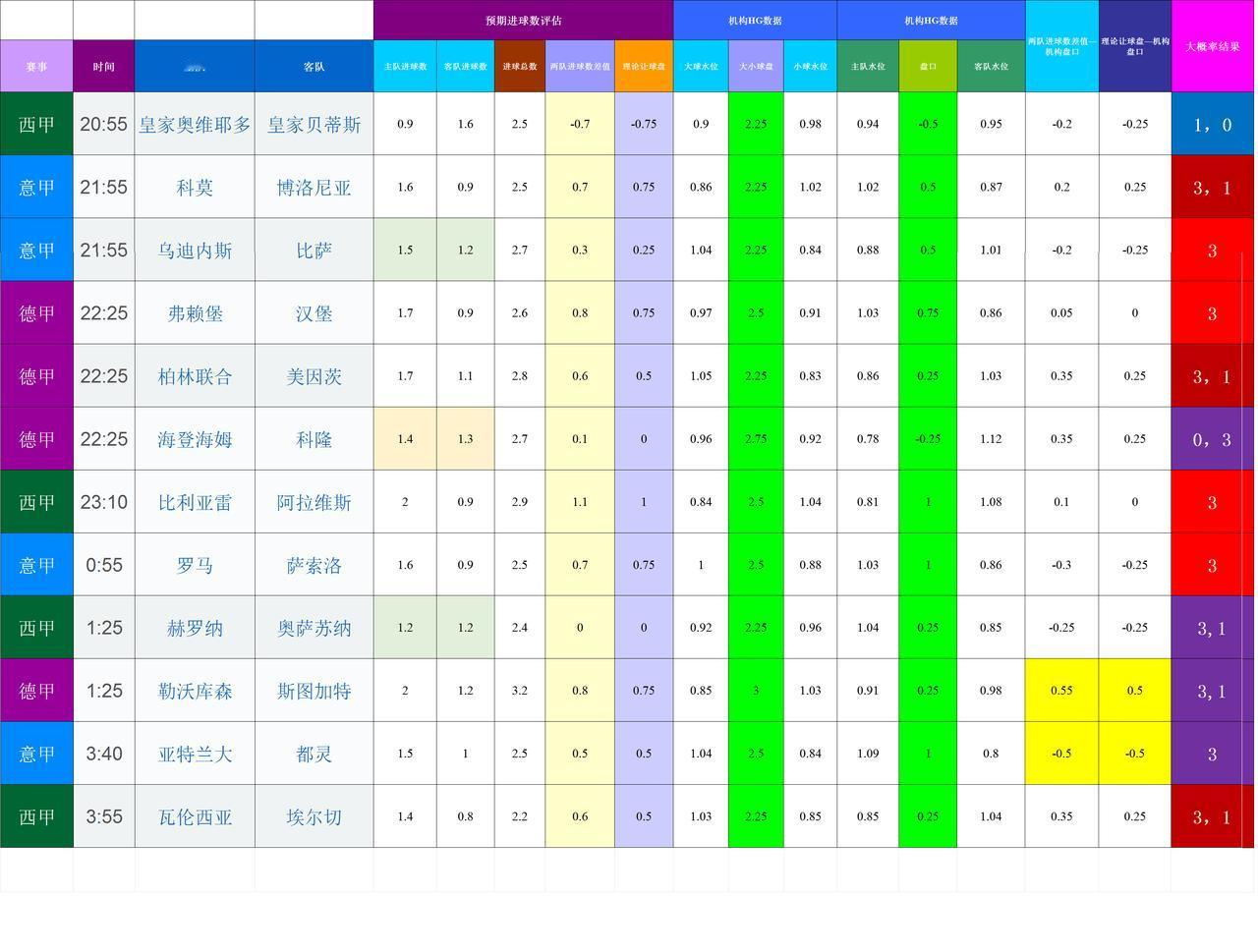Click the yellow -0.5 cell in 亚特兰大 row

point(1061,754)
